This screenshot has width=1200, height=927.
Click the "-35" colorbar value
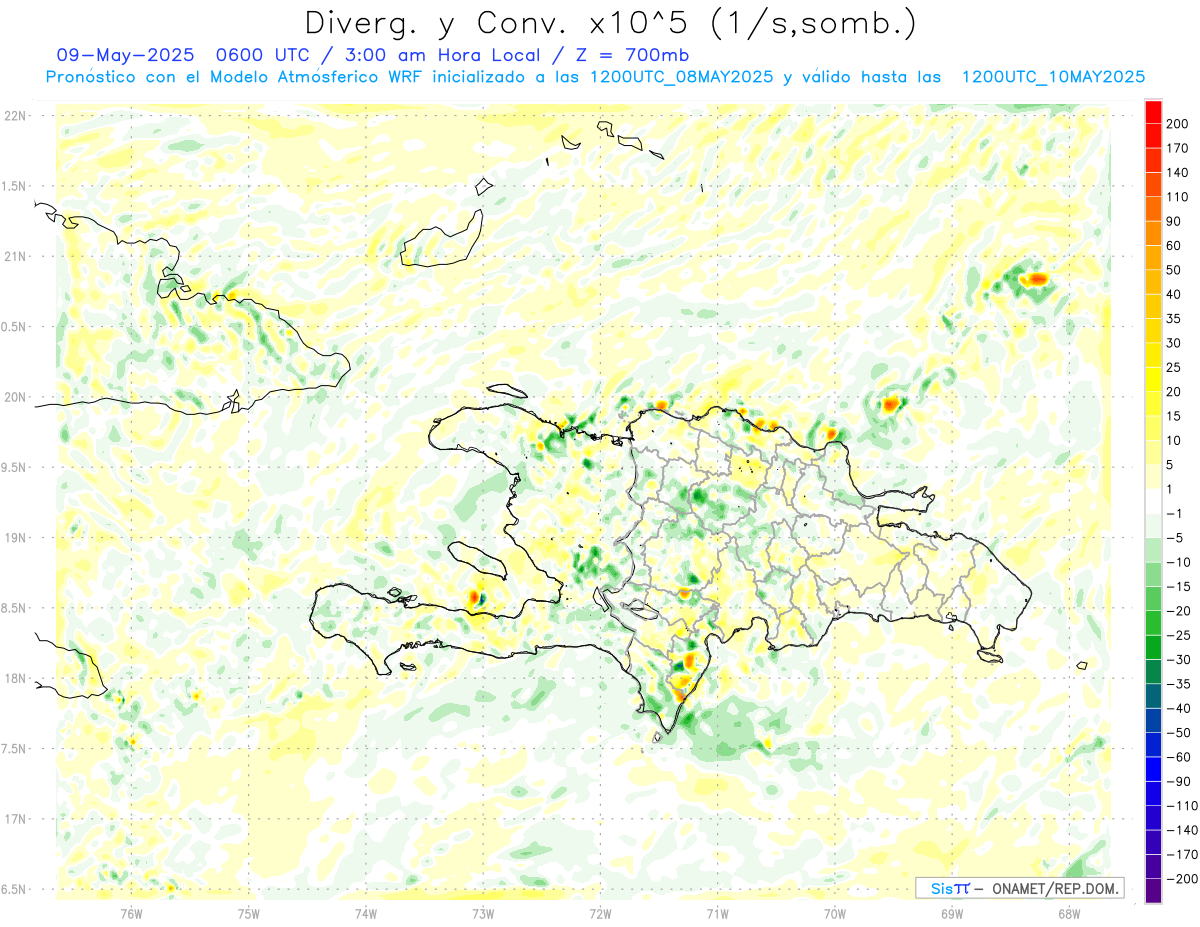(x=1178, y=684)
